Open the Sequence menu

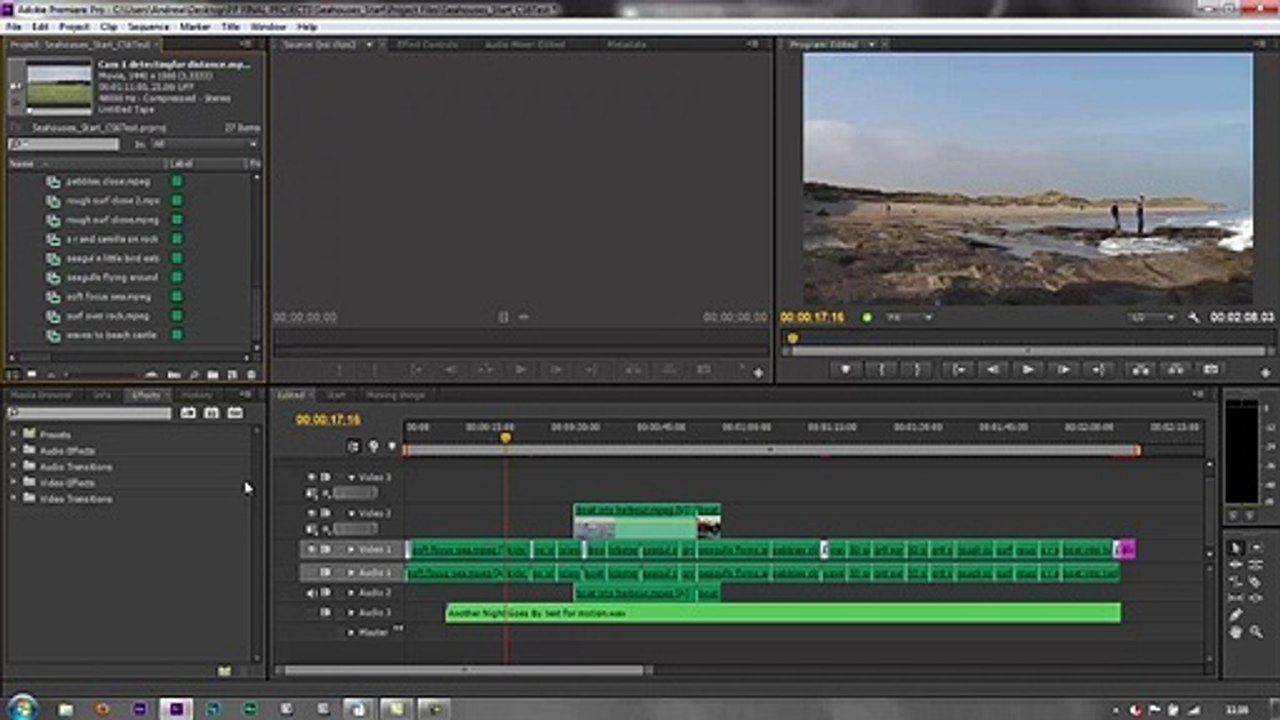click(148, 27)
